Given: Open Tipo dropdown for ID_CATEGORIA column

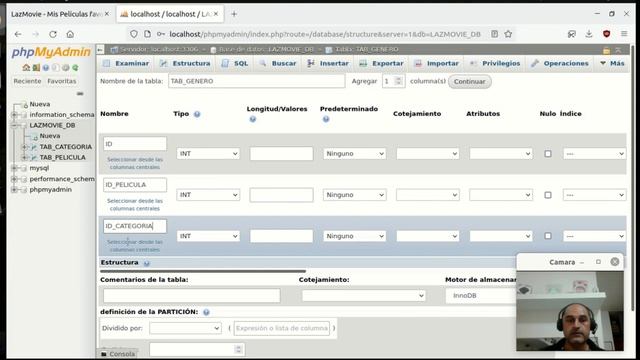Looking at the screenshot, I should coord(208,236).
